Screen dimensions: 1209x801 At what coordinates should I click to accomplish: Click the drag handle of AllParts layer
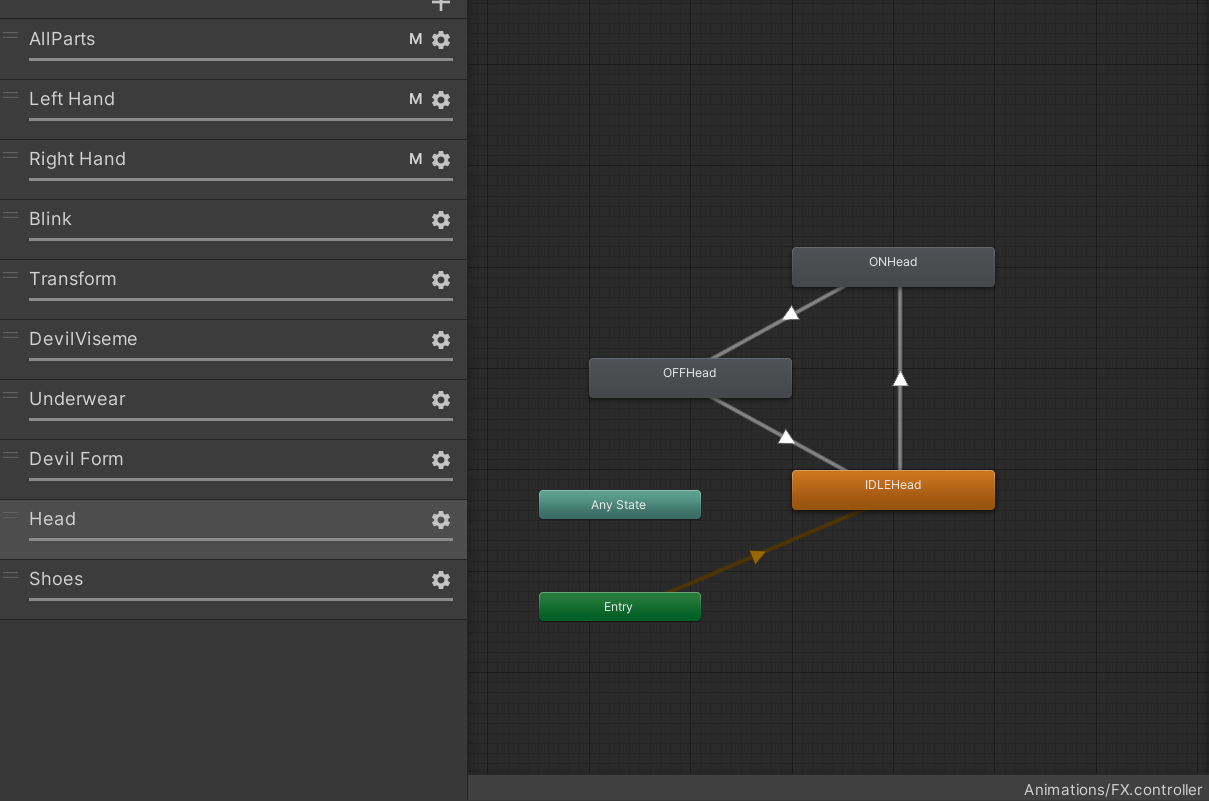click(11, 36)
